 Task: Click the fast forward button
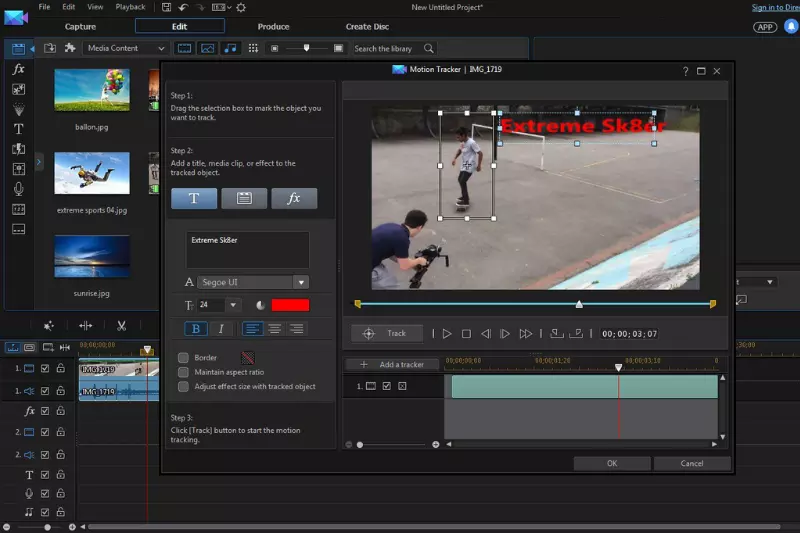coord(526,334)
